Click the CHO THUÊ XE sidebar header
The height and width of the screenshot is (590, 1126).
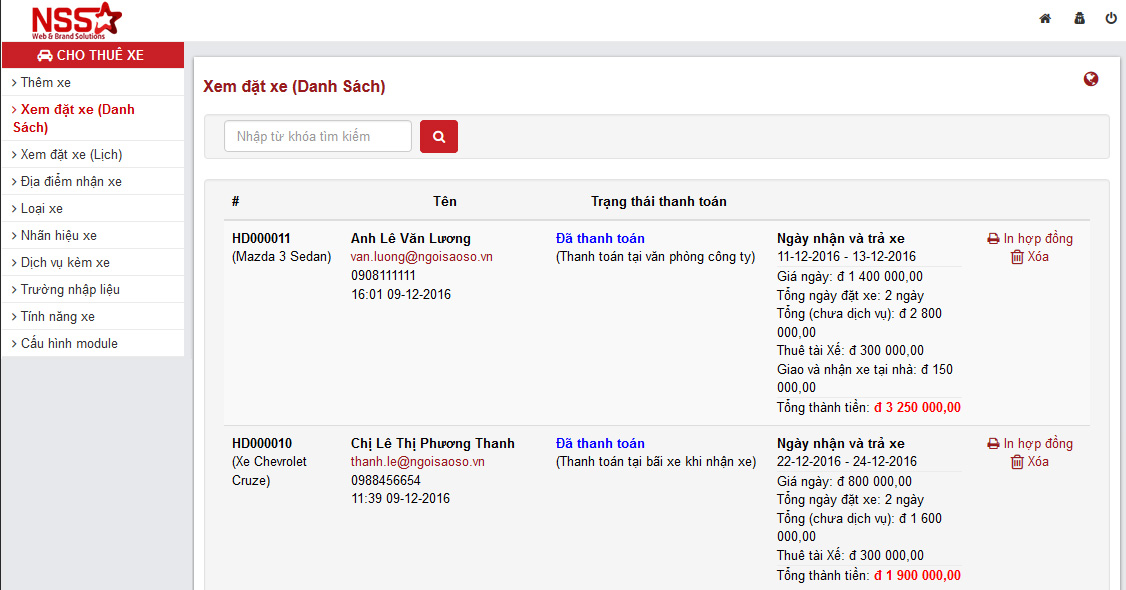92,55
